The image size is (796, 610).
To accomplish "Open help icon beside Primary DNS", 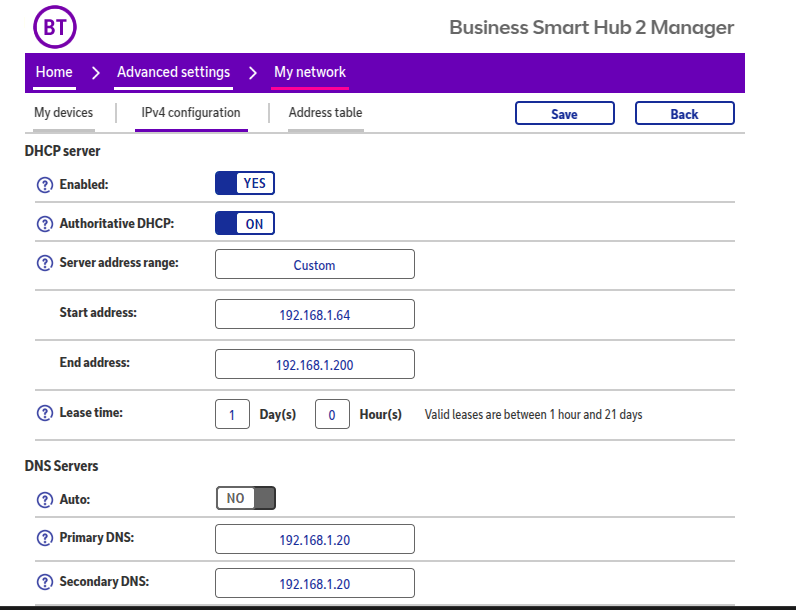I will pos(45,538).
